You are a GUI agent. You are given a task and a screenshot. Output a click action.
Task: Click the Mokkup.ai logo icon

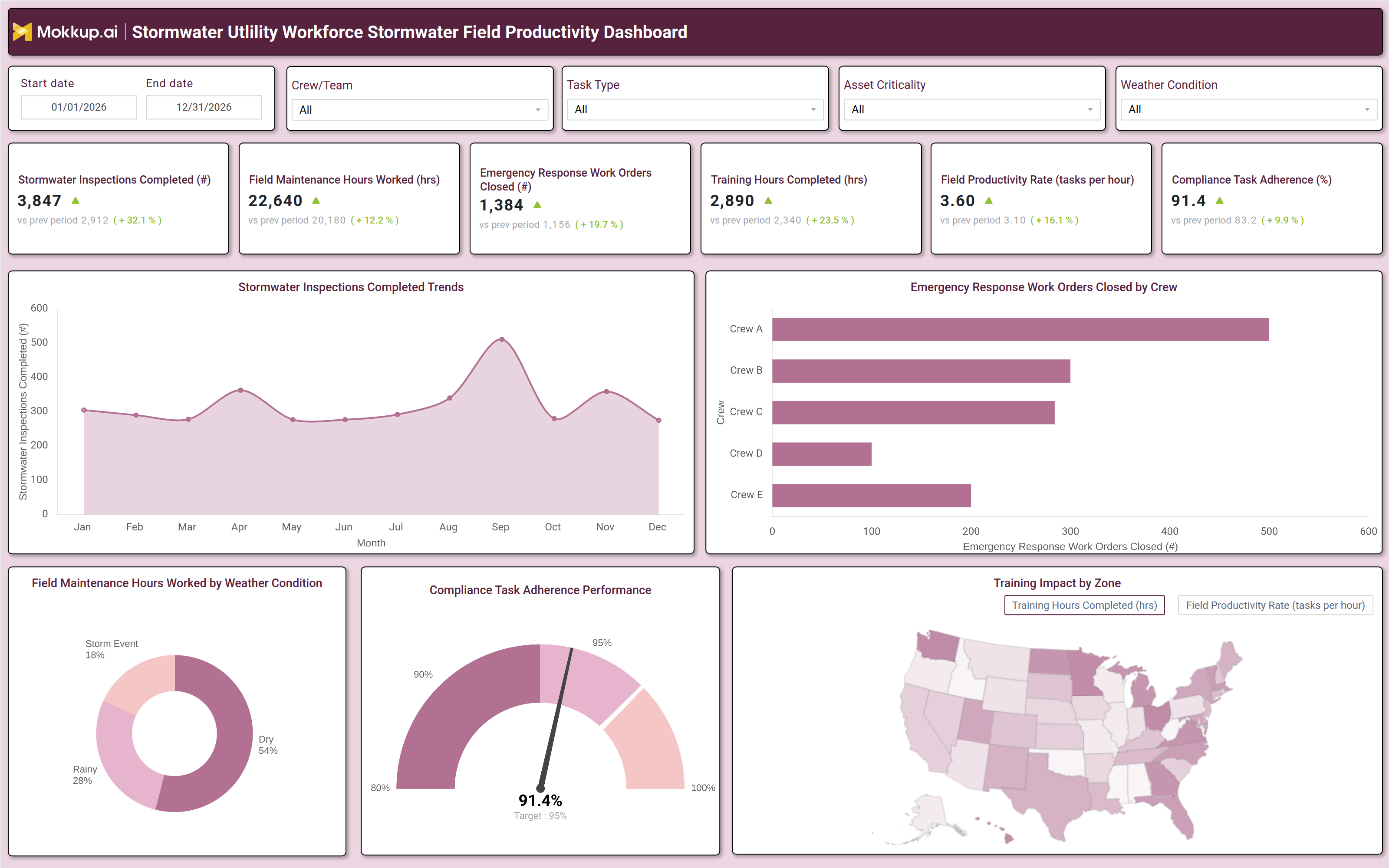coord(22,32)
